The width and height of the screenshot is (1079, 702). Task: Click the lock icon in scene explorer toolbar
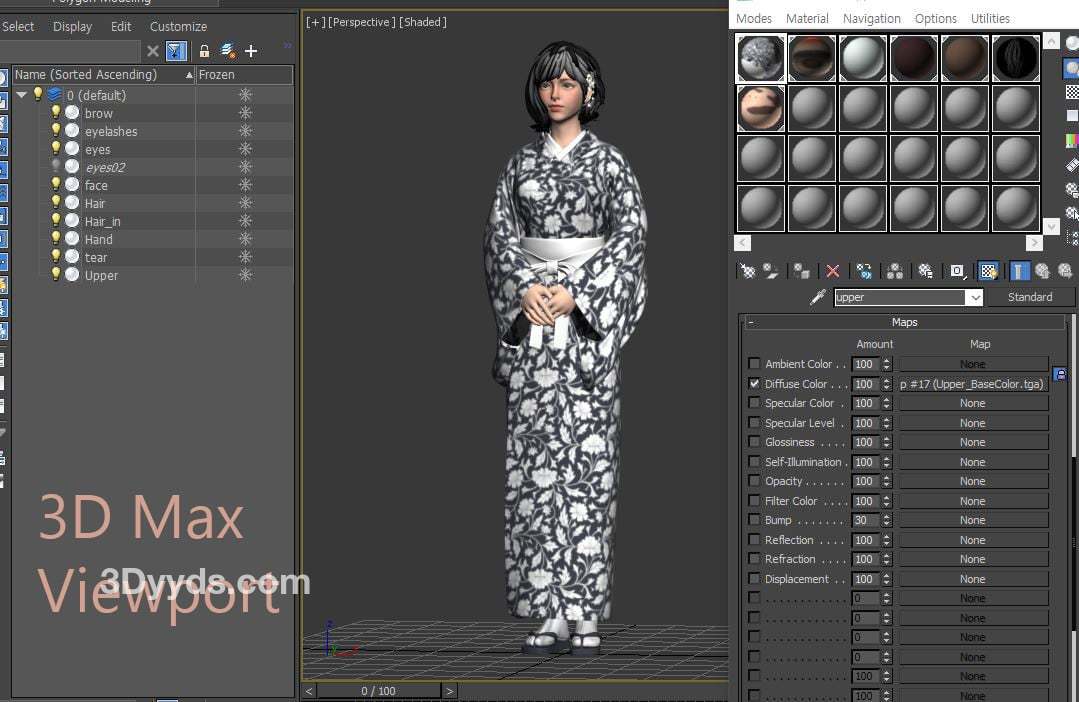pyautogui.click(x=204, y=51)
